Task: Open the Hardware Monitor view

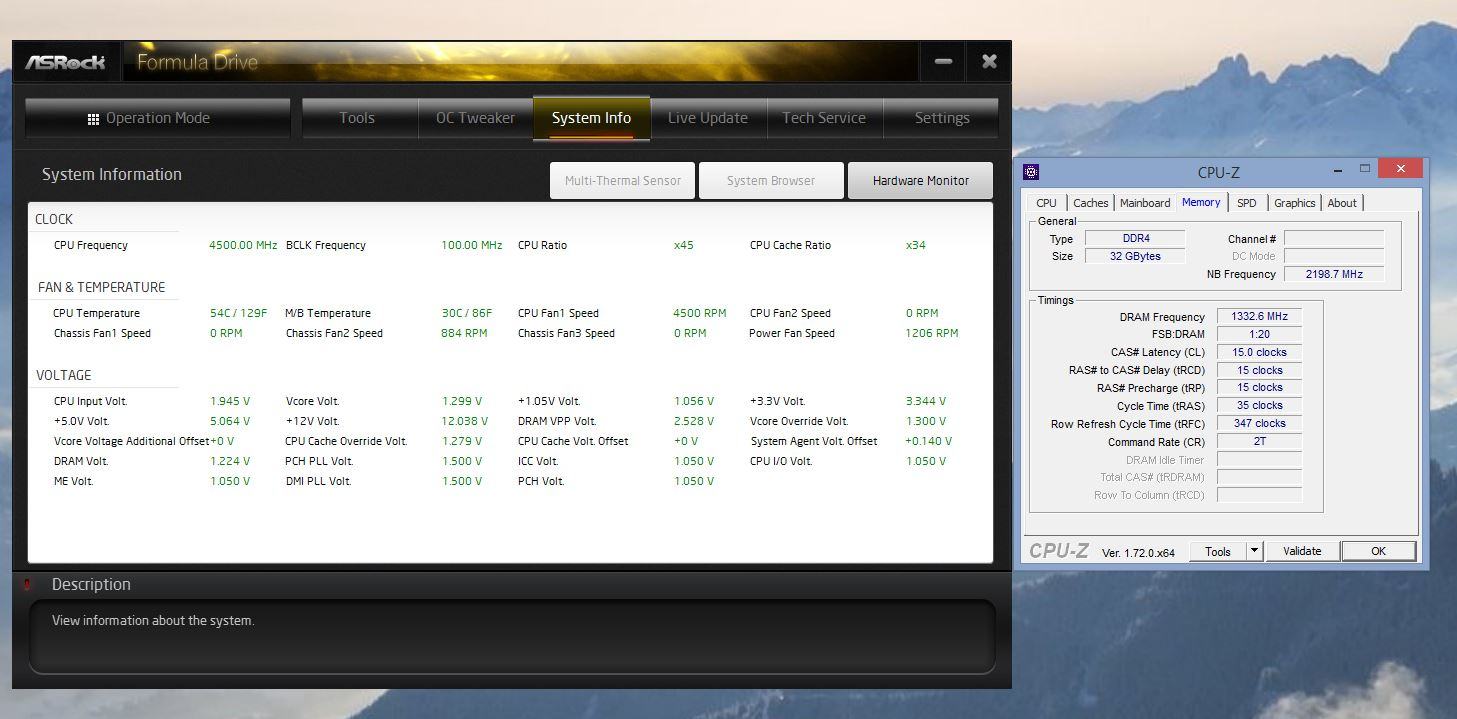Action: [920, 181]
